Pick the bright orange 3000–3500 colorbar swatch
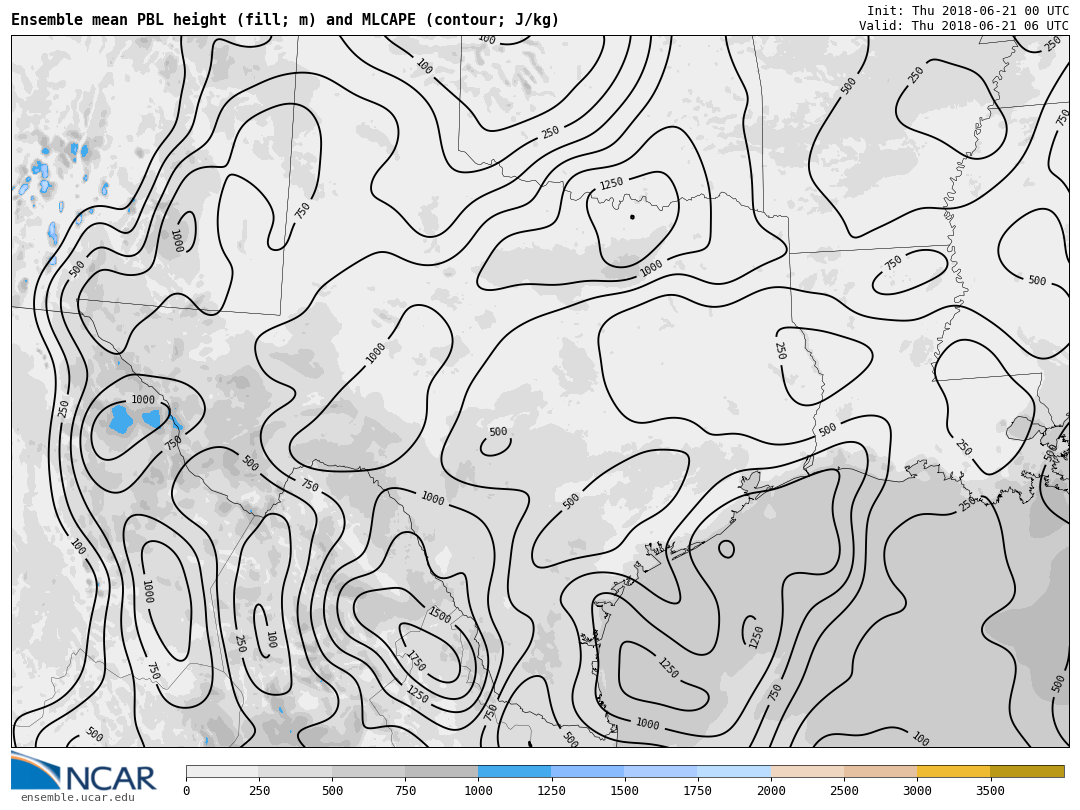This screenshot has height=810, width=1080. (953, 772)
